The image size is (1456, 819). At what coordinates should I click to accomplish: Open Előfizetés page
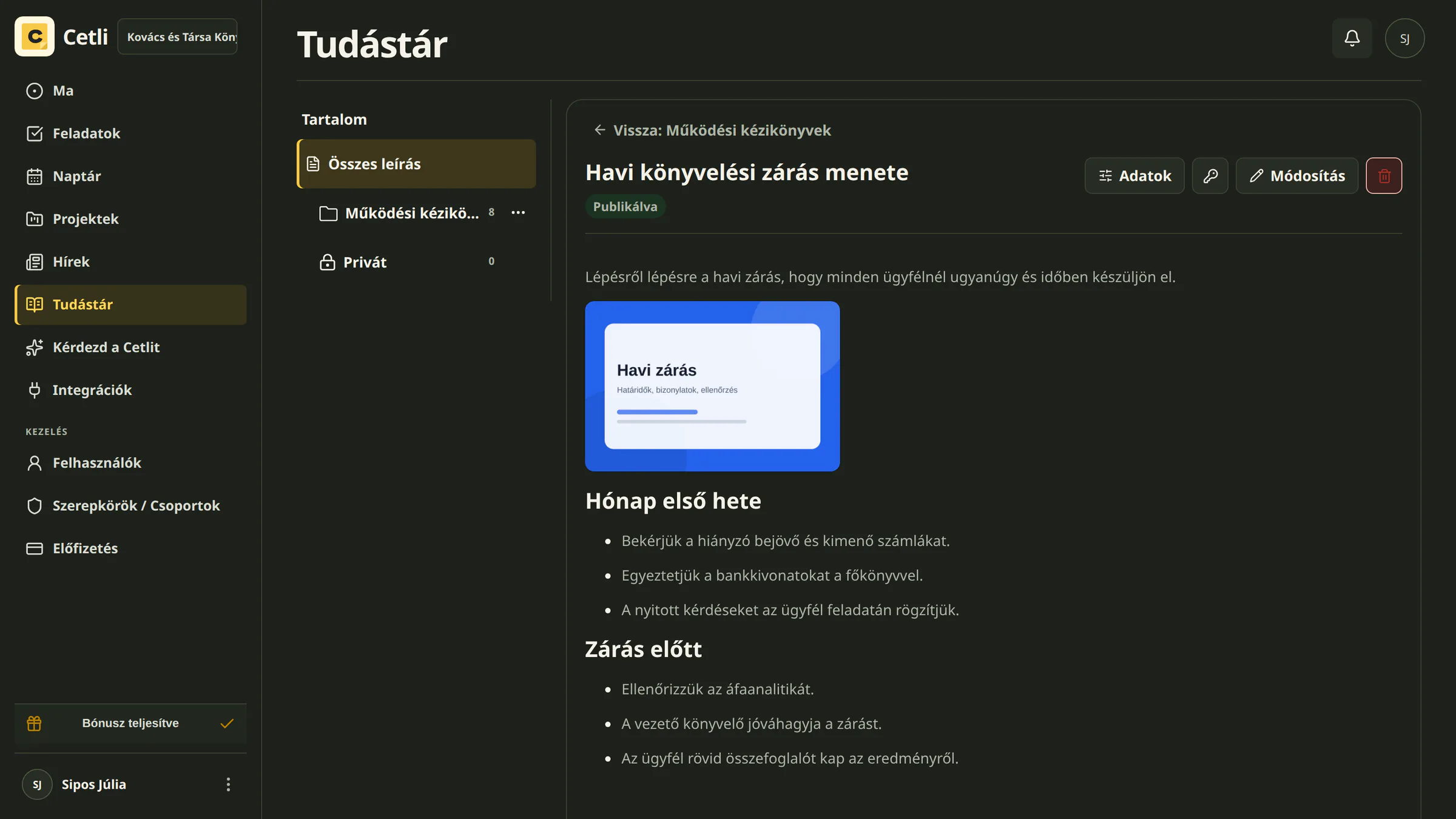[x=130, y=548]
